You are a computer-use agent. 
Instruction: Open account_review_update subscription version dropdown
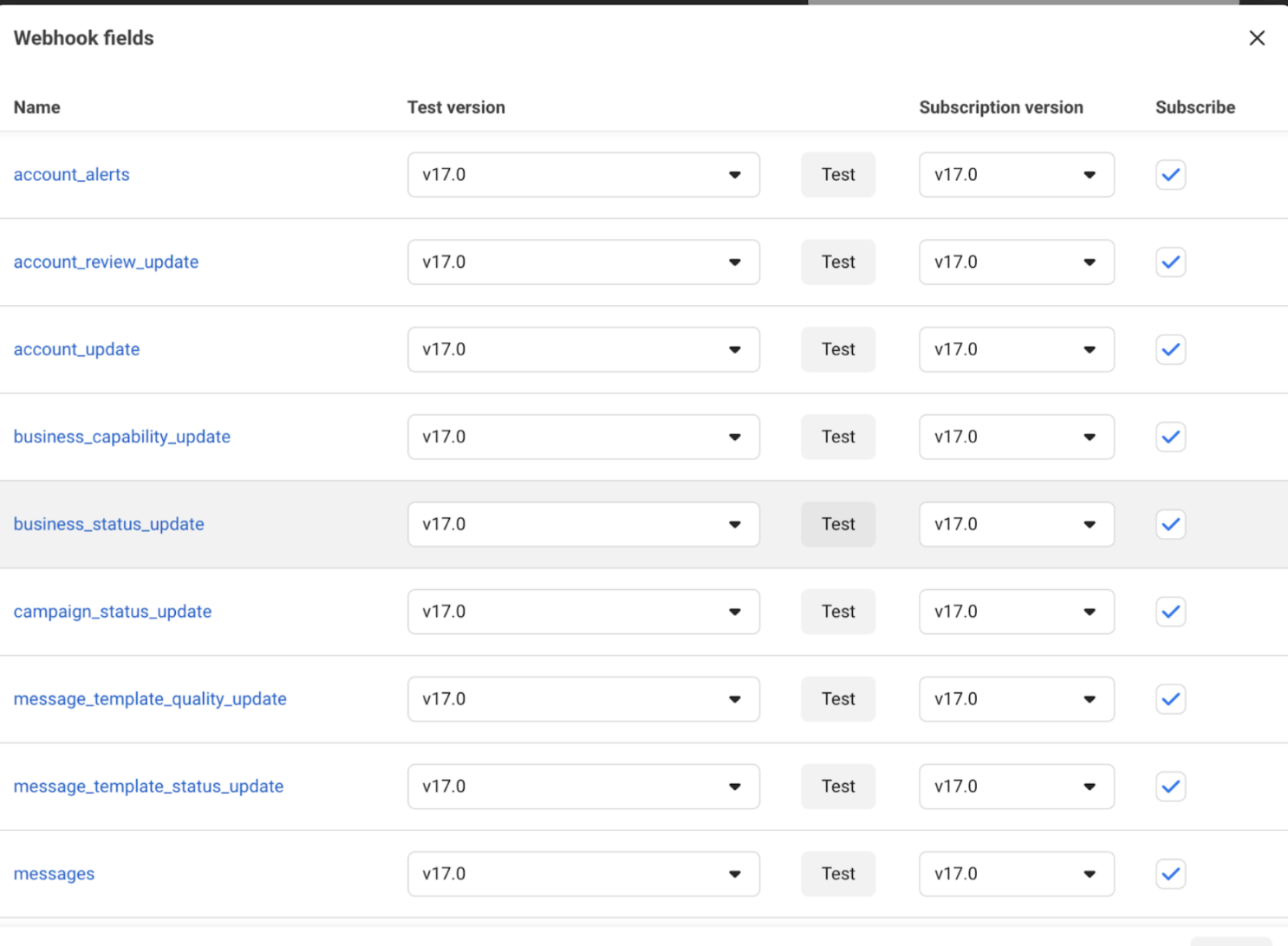(1016, 262)
